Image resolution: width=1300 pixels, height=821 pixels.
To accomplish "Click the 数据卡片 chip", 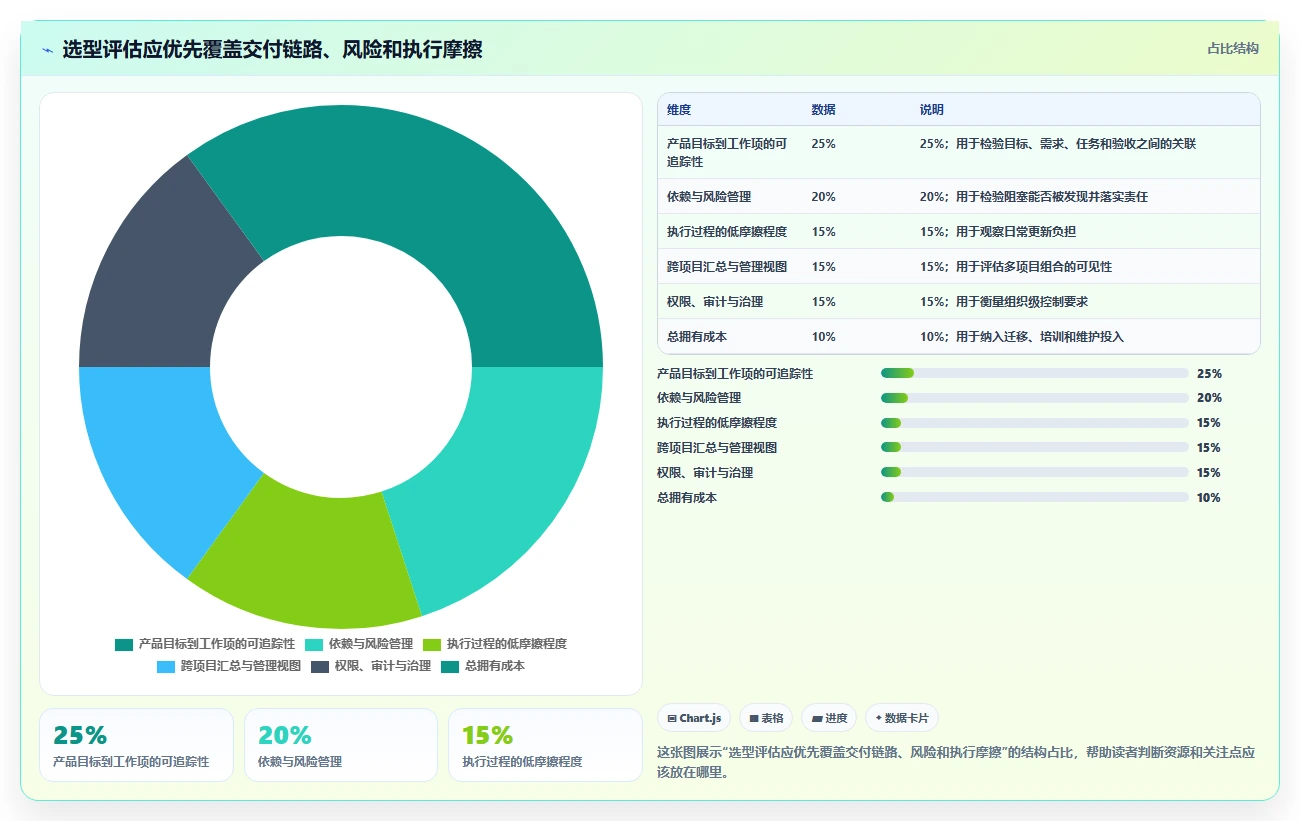I will 902,718.
